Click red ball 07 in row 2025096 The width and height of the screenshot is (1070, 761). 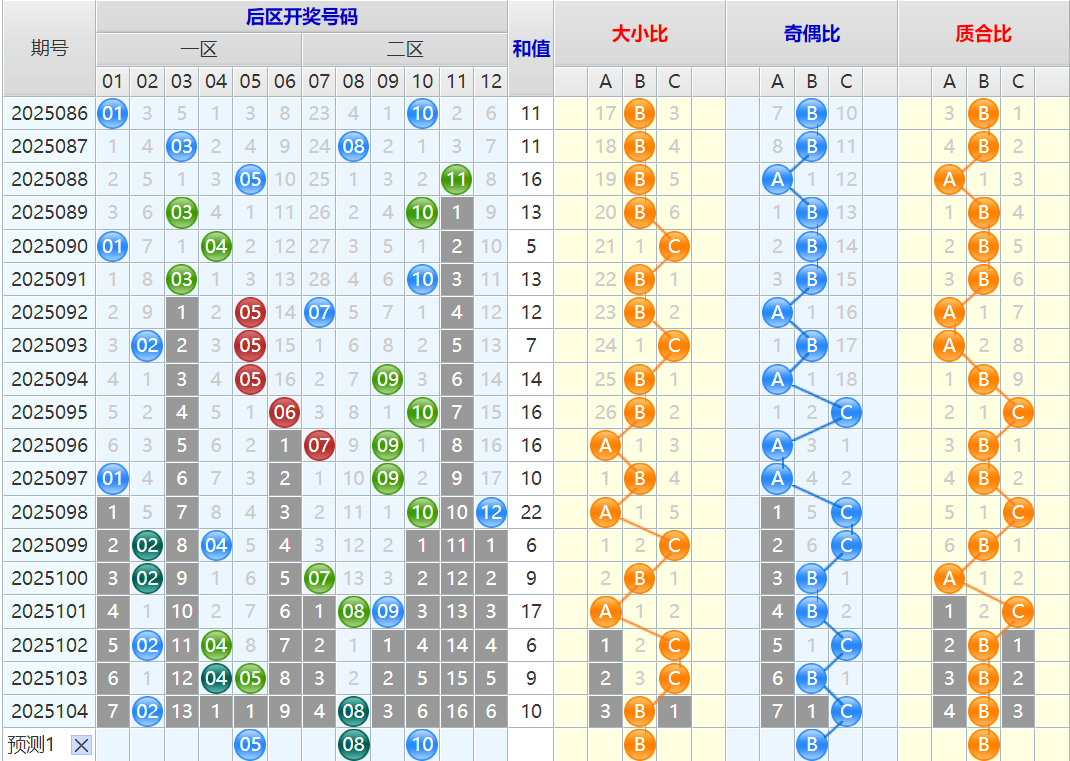click(319, 445)
